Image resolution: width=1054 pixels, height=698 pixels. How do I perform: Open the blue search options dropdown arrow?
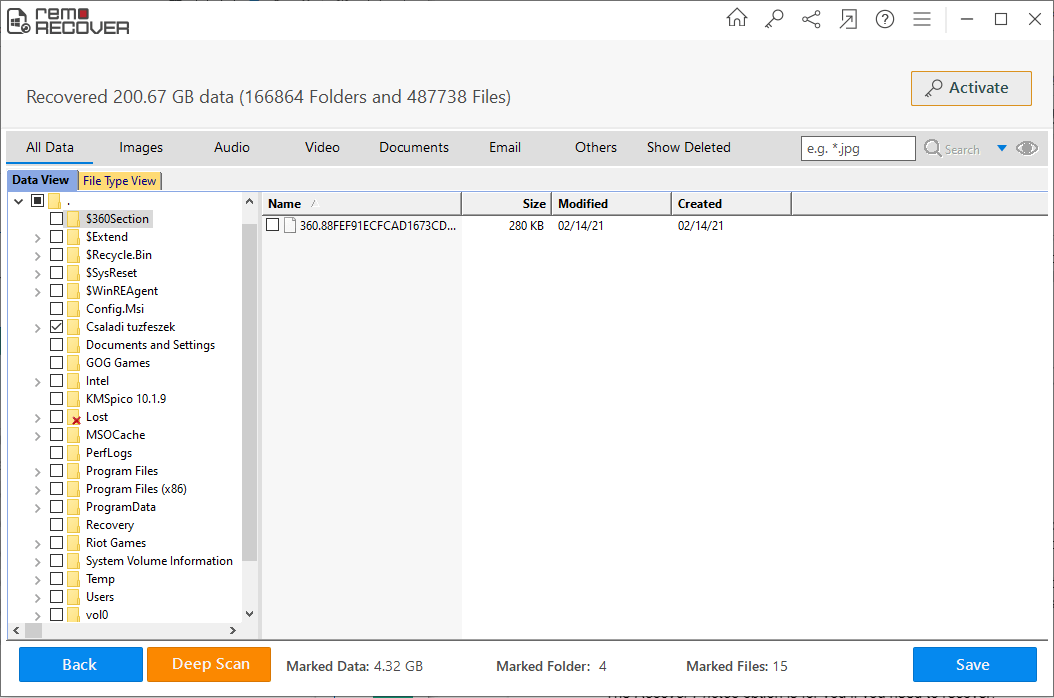pyautogui.click(x=1002, y=148)
